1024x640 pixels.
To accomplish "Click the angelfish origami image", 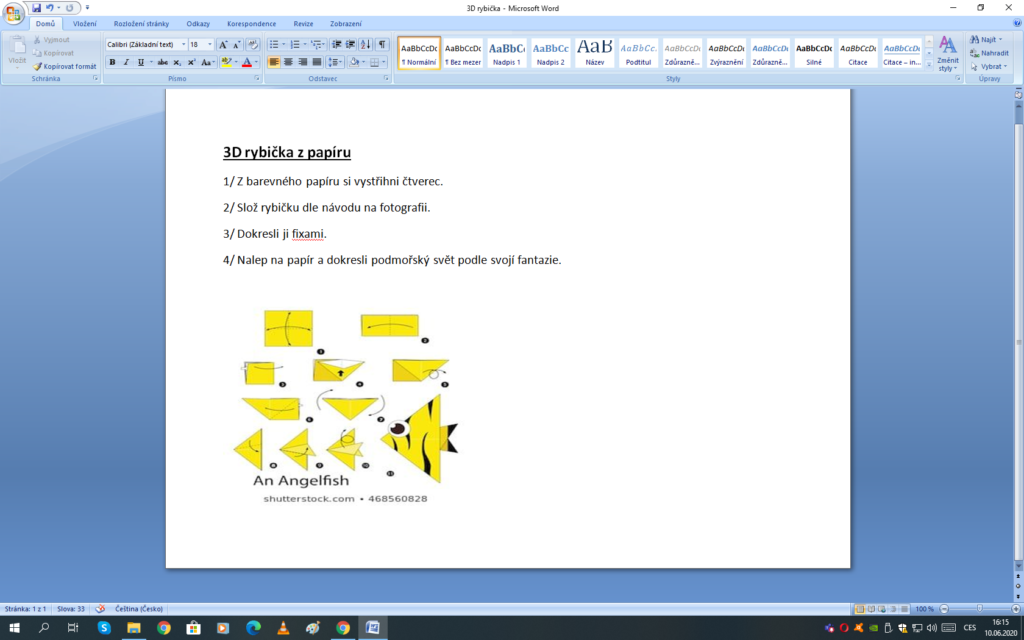I will click(x=346, y=406).
